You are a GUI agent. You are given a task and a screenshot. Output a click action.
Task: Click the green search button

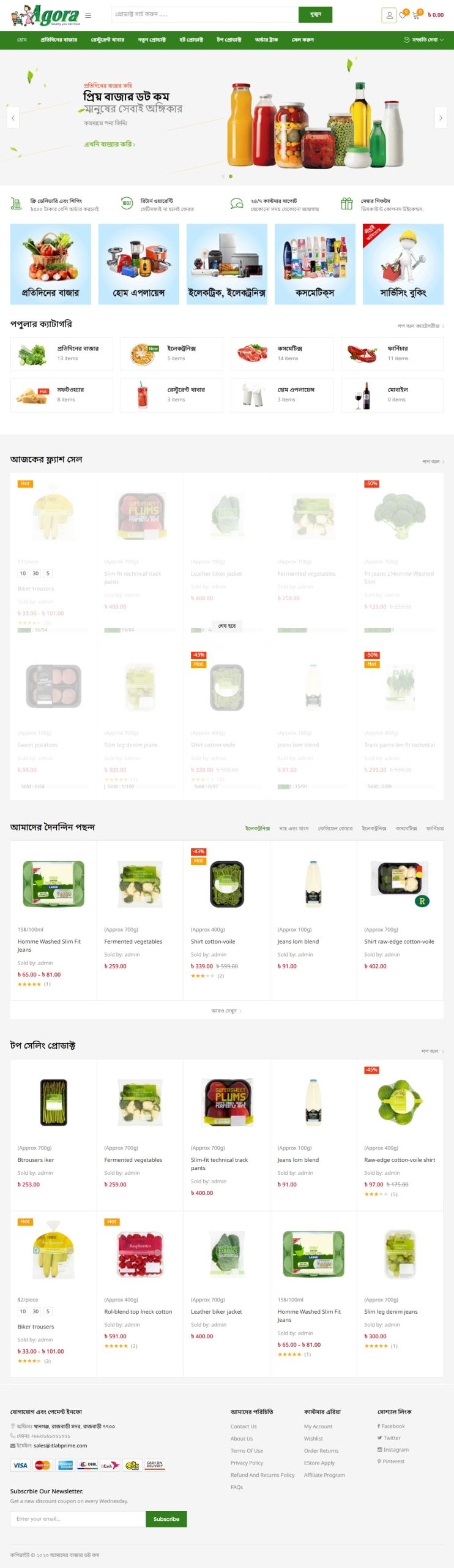tap(315, 15)
